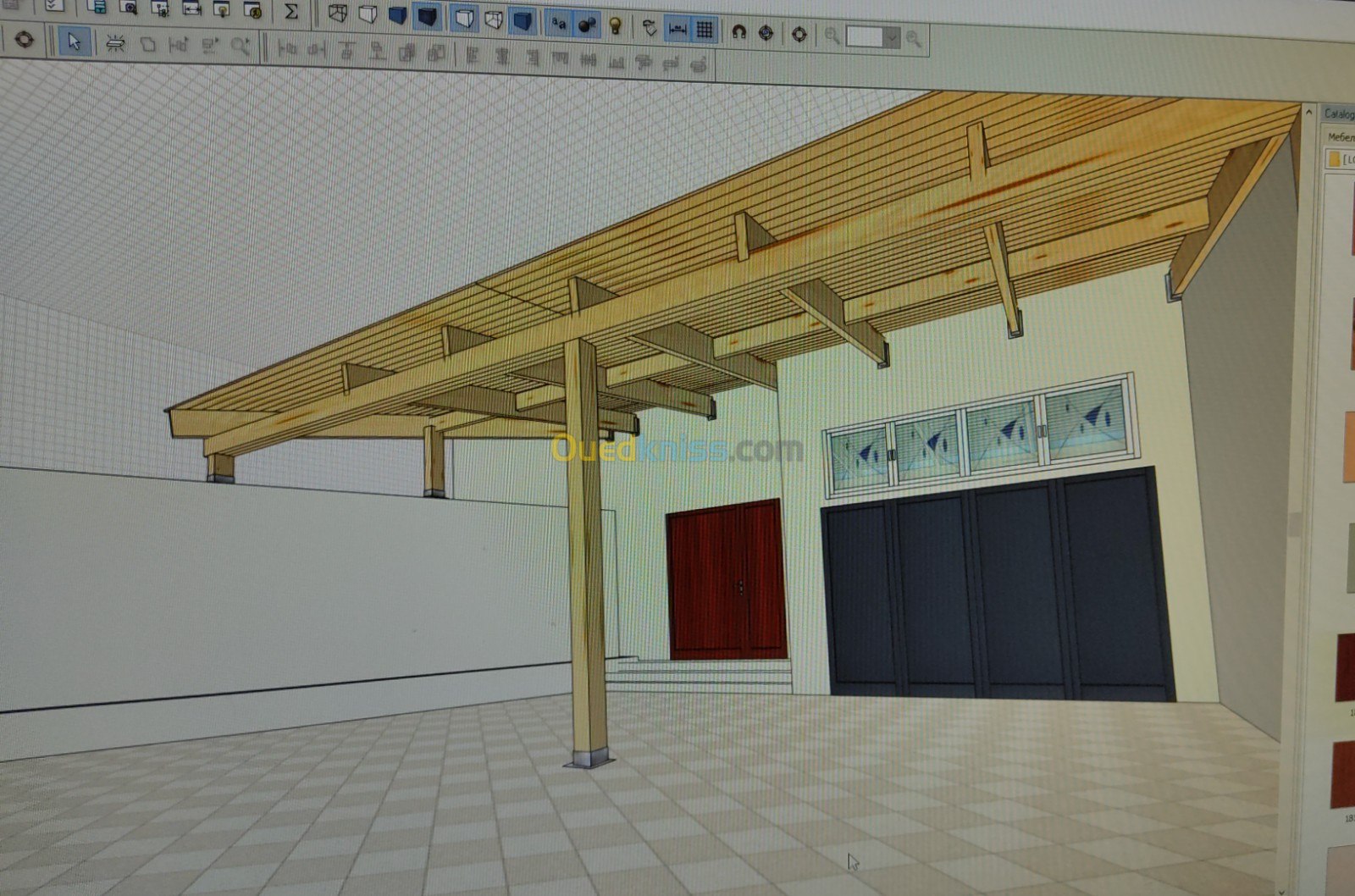Click the freeform shape editing icon
Image resolution: width=1355 pixels, height=896 pixels.
click(147, 45)
